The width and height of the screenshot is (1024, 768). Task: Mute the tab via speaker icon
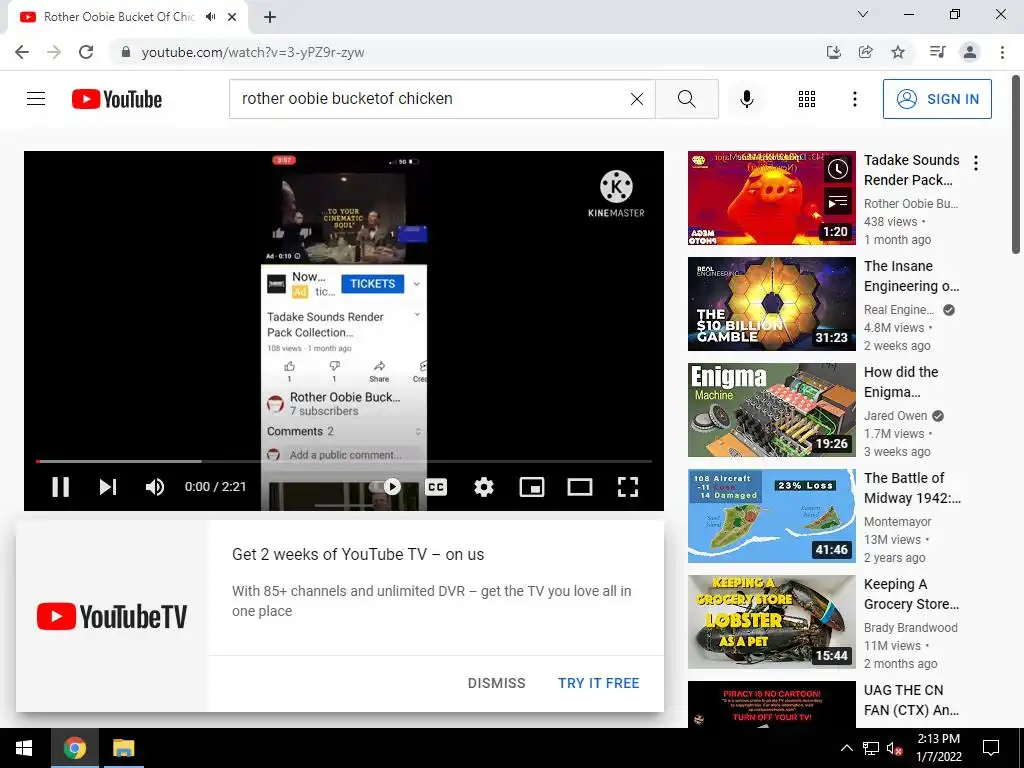(x=210, y=17)
